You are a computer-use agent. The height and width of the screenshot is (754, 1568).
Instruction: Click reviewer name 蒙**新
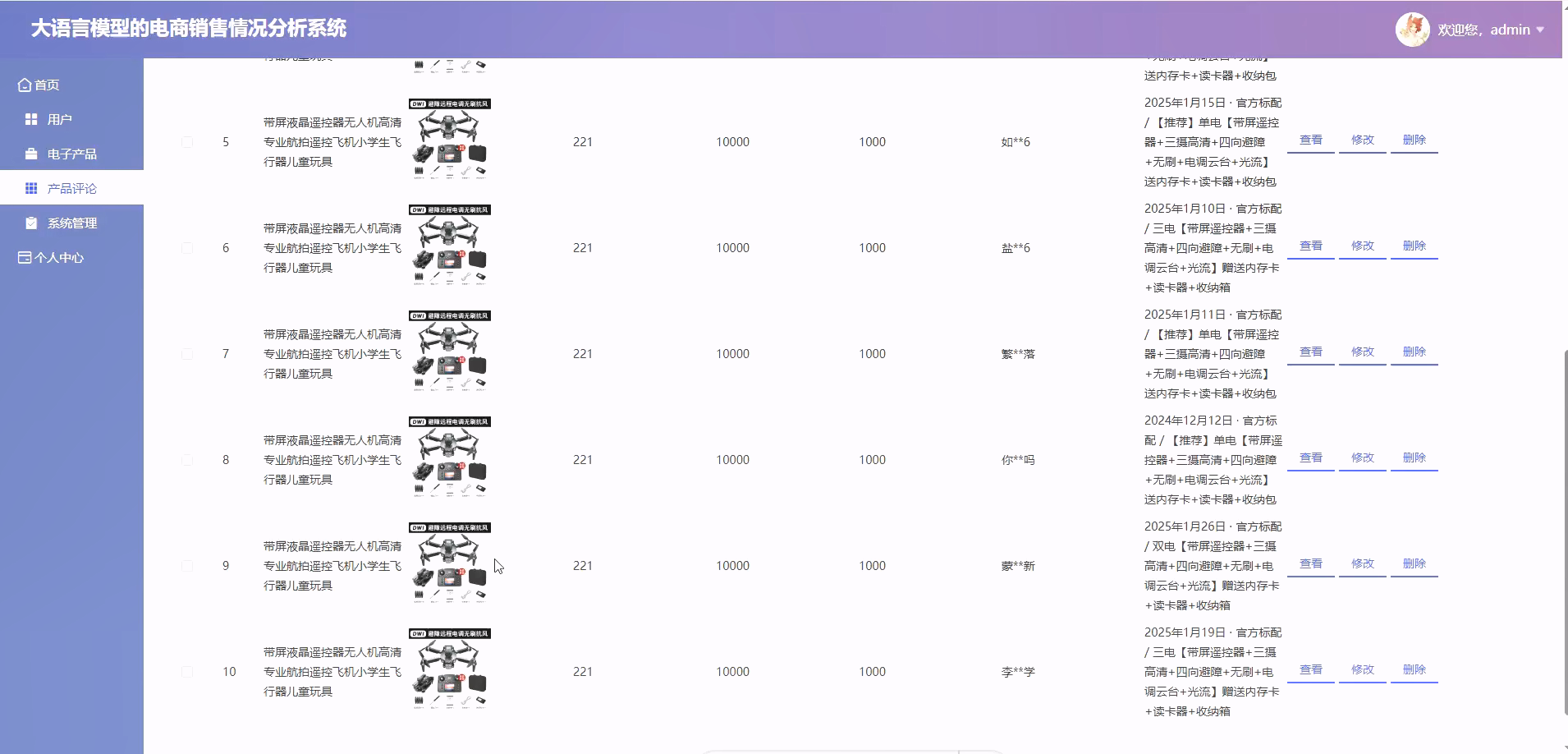click(x=1018, y=566)
